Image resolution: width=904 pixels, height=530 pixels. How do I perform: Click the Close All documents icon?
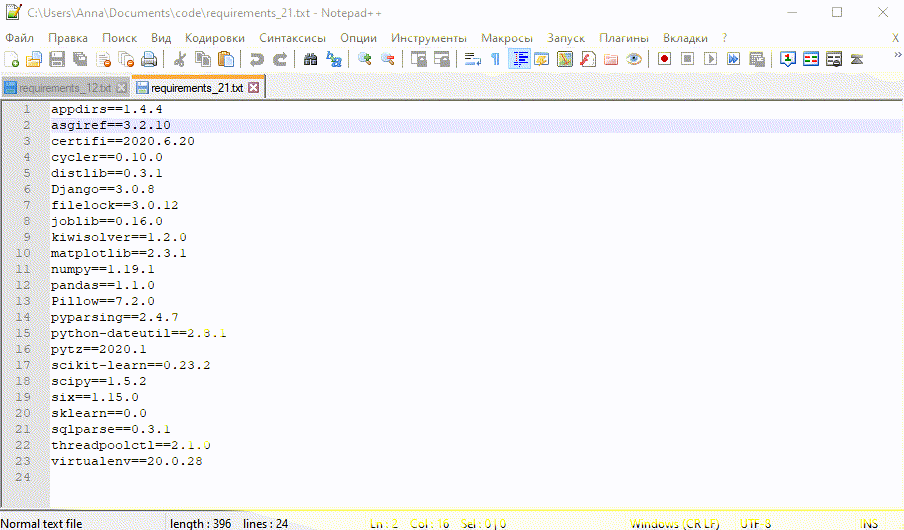126,59
